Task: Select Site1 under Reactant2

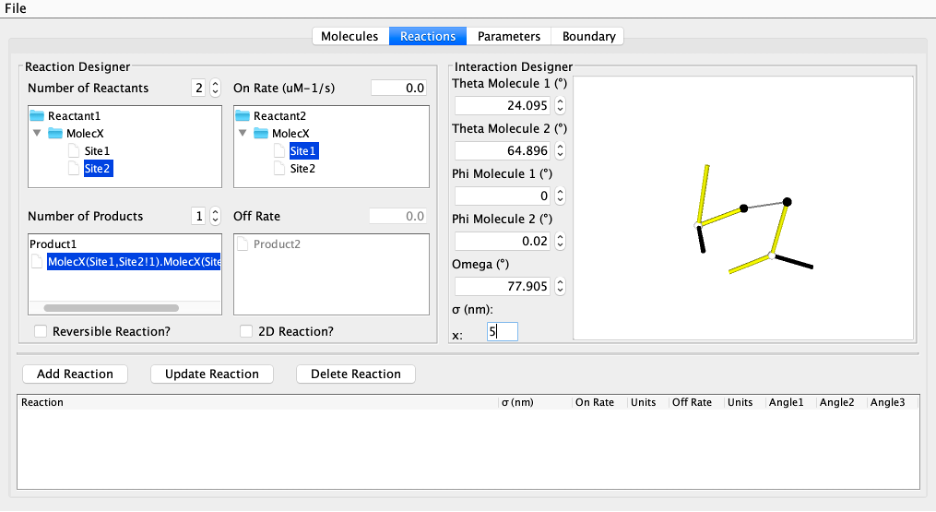Action: click(x=303, y=151)
